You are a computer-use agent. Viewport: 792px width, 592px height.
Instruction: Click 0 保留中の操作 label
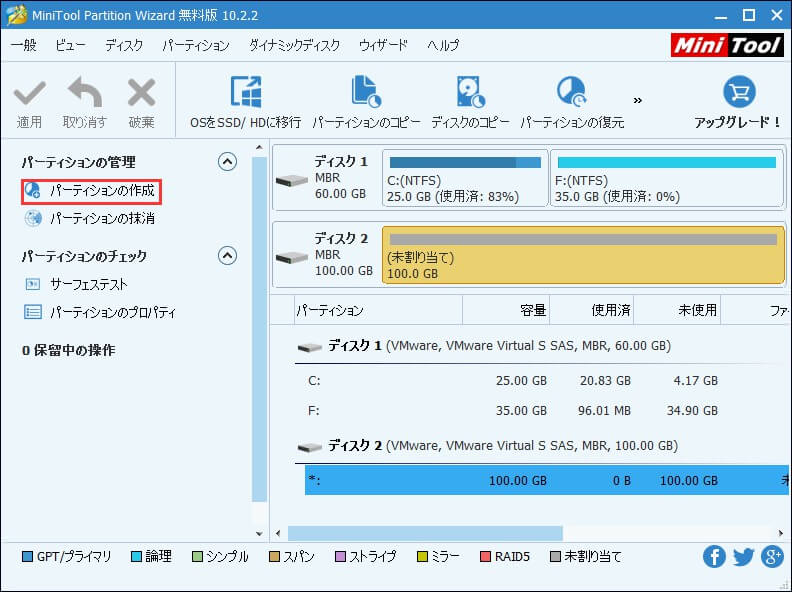(x=69, y=351)
